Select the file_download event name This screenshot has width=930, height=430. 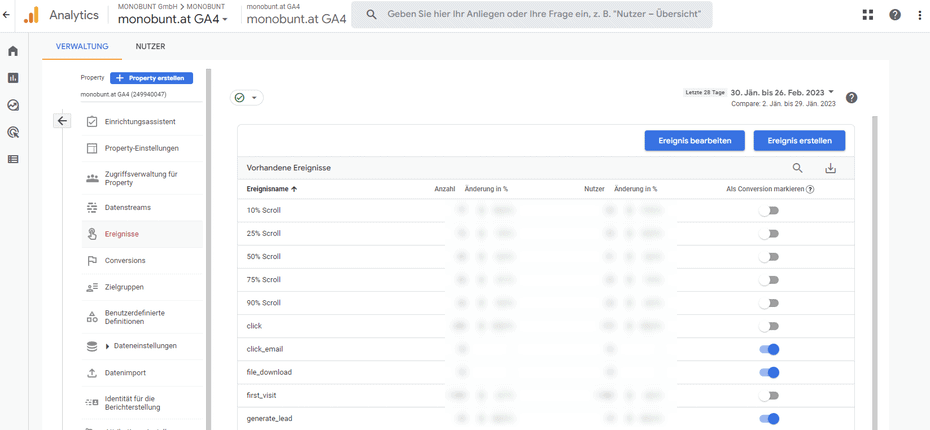pos(269,372)
